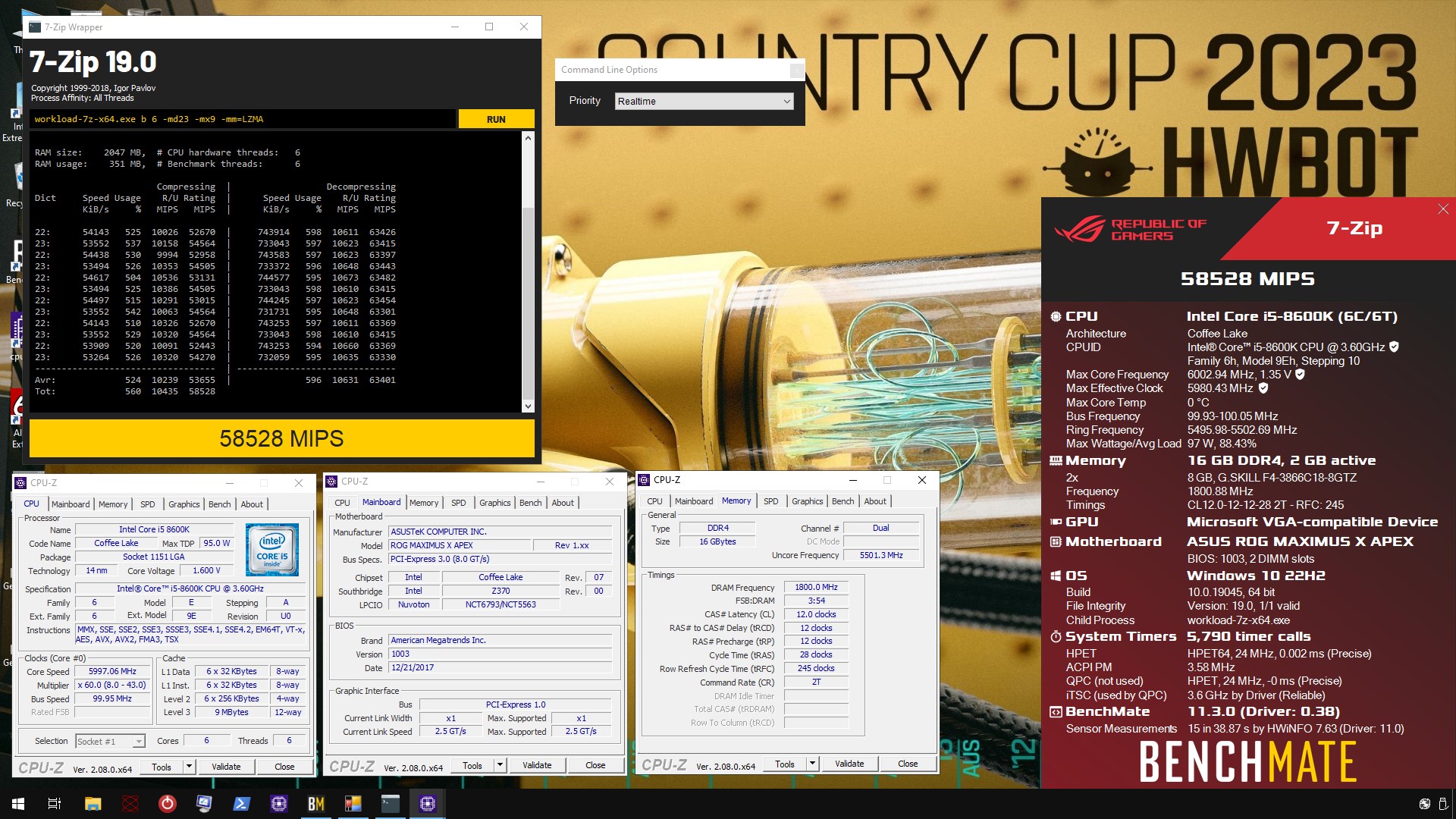Click the red wireframe sphere taskbar icon
1456x819 pixels.
point(130,804)
